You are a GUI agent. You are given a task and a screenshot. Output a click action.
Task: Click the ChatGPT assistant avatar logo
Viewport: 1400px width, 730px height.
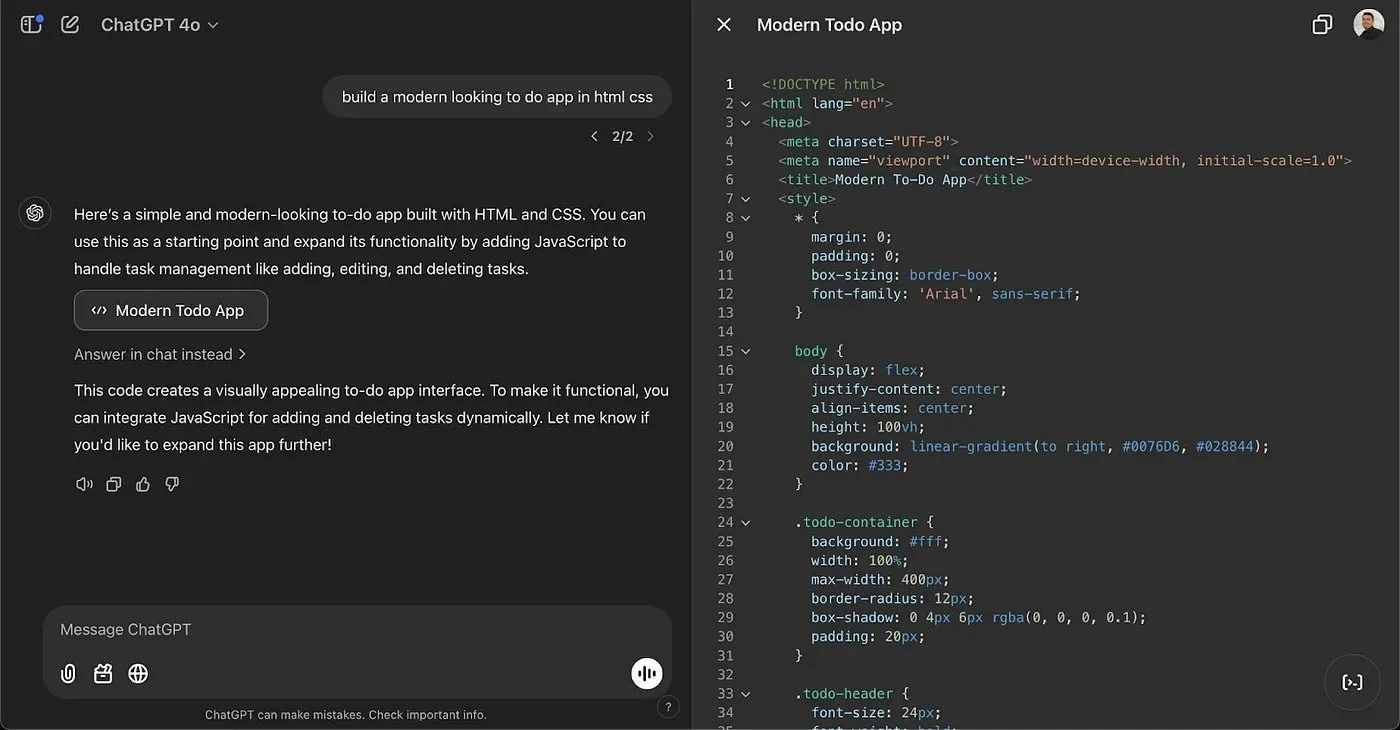coord(35,213)
